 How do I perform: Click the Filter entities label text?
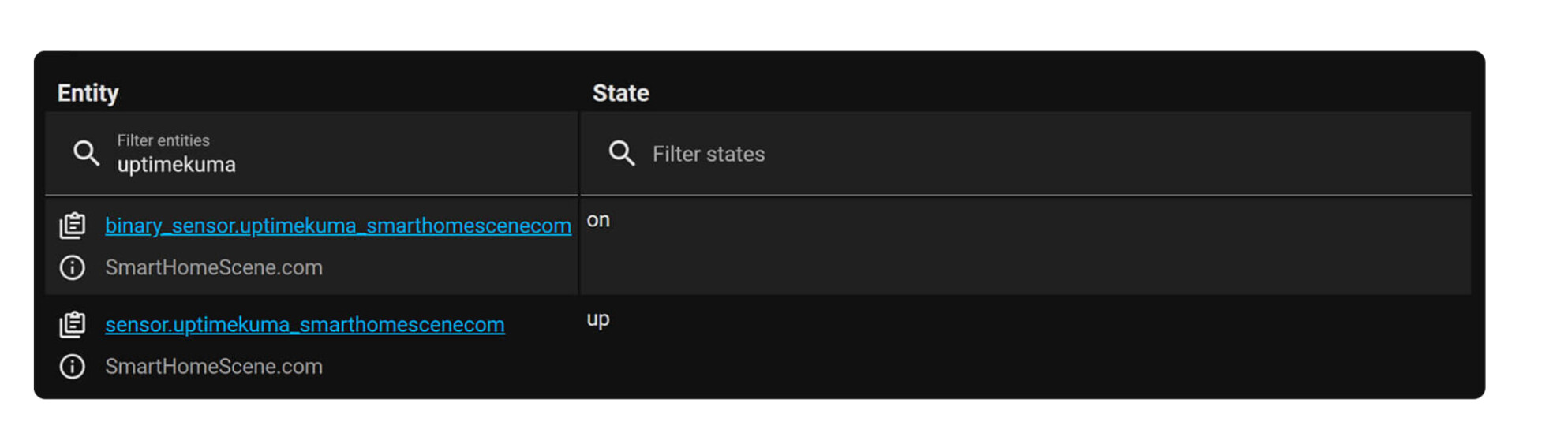click(163, 140)
